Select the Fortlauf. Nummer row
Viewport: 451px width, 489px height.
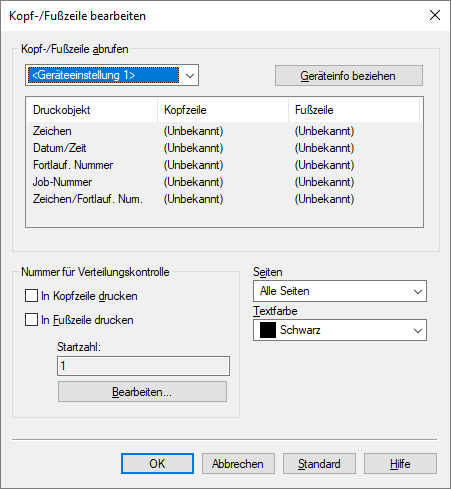[x=223, y=165]
